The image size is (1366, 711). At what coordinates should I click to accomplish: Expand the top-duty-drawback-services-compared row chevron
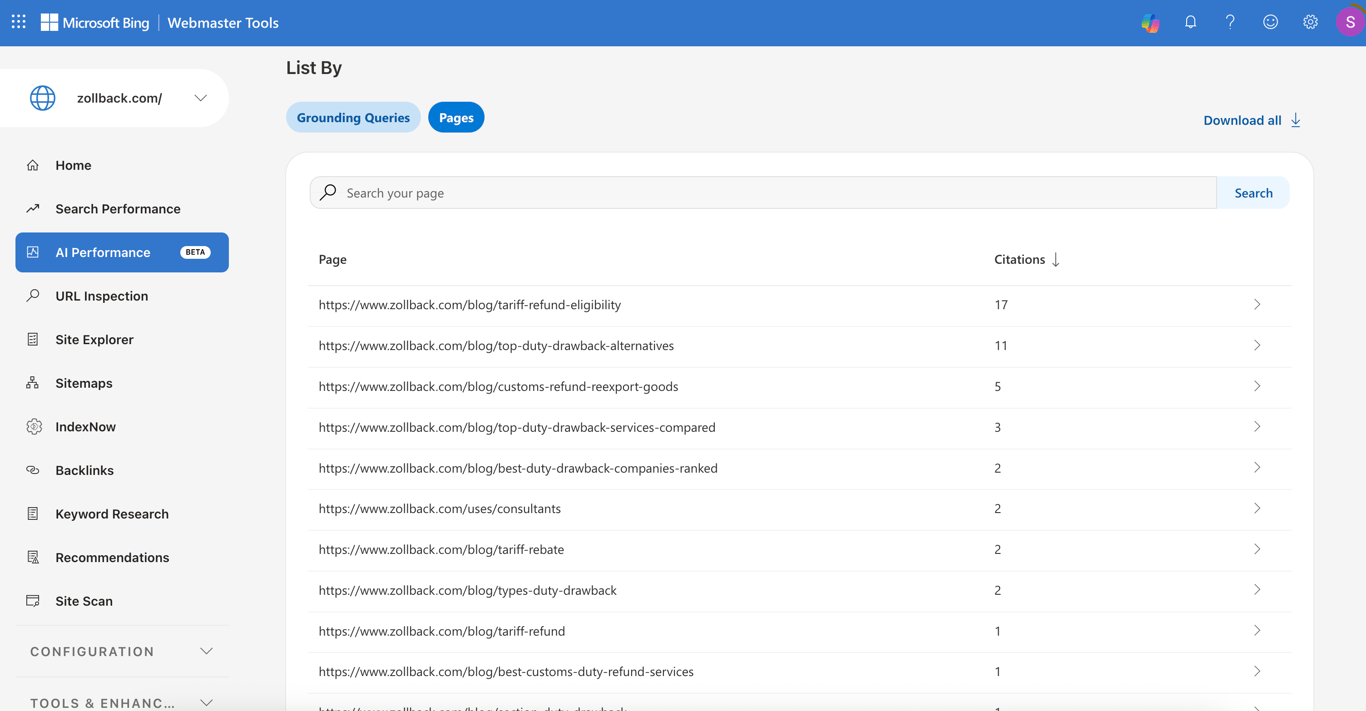pos(1257,427)
